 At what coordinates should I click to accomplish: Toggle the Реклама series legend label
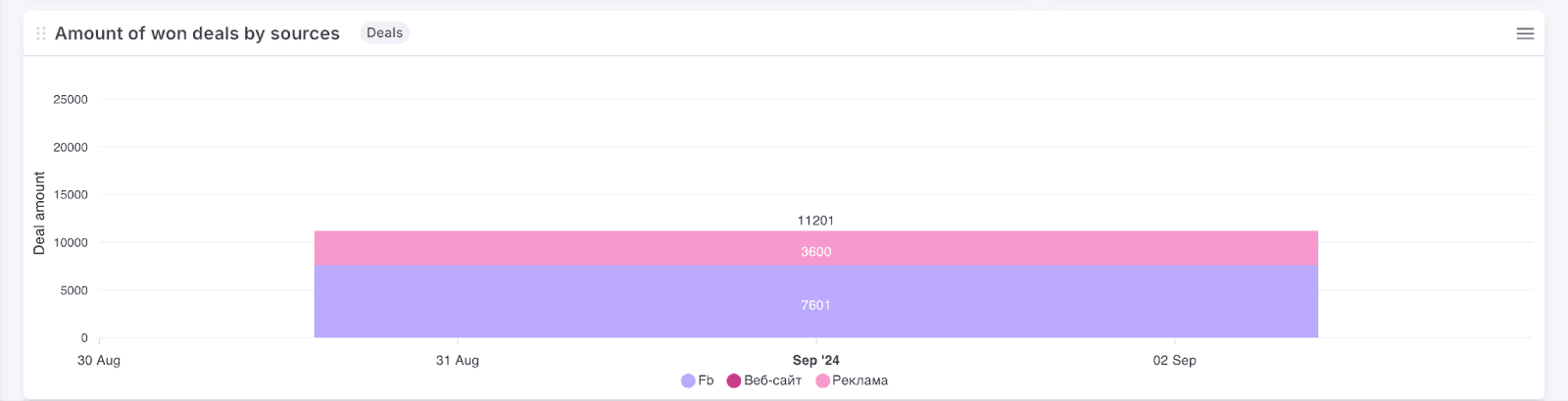tap(859, 380)
